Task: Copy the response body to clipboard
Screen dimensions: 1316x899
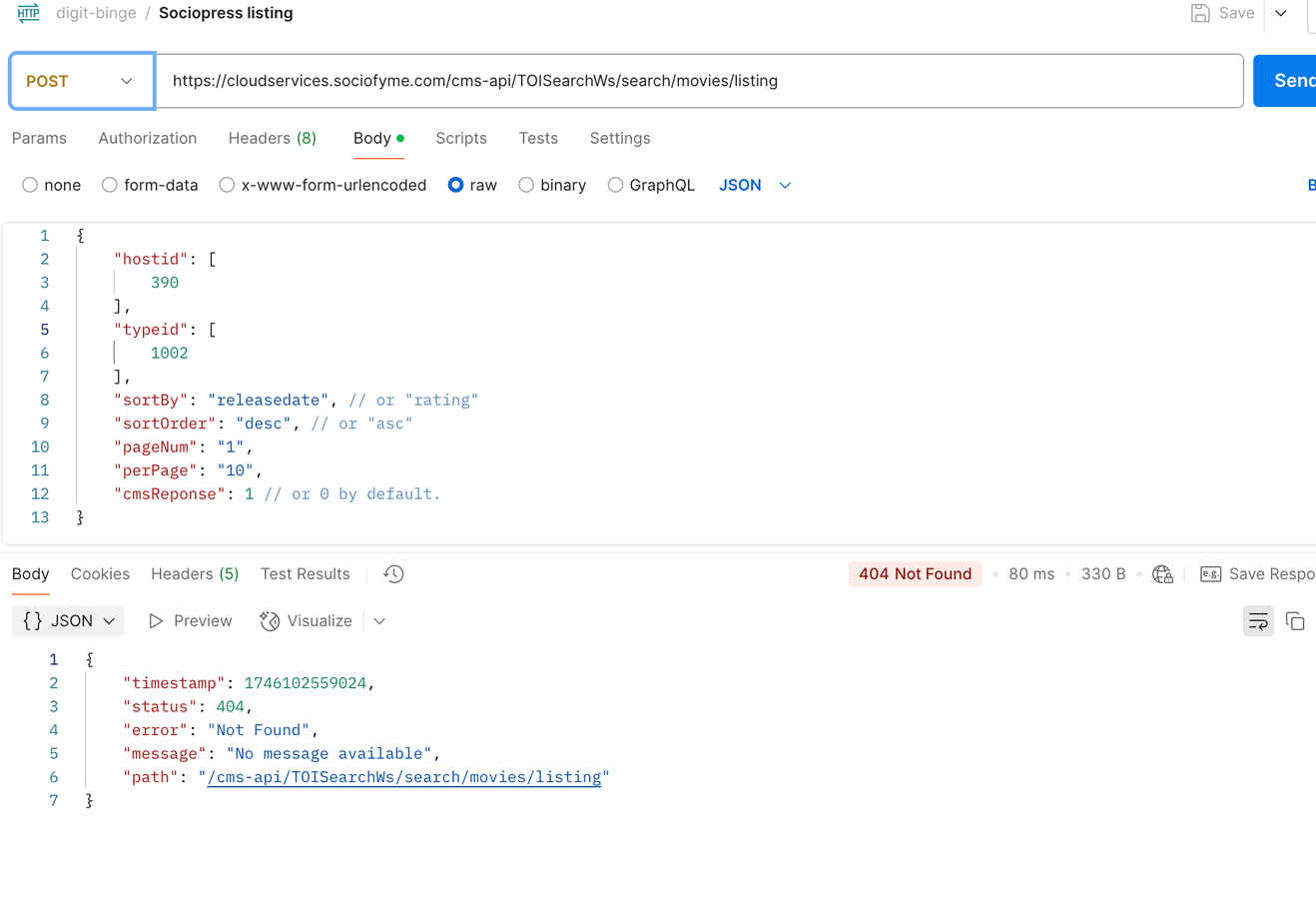Action: (x=1295, y=621)
